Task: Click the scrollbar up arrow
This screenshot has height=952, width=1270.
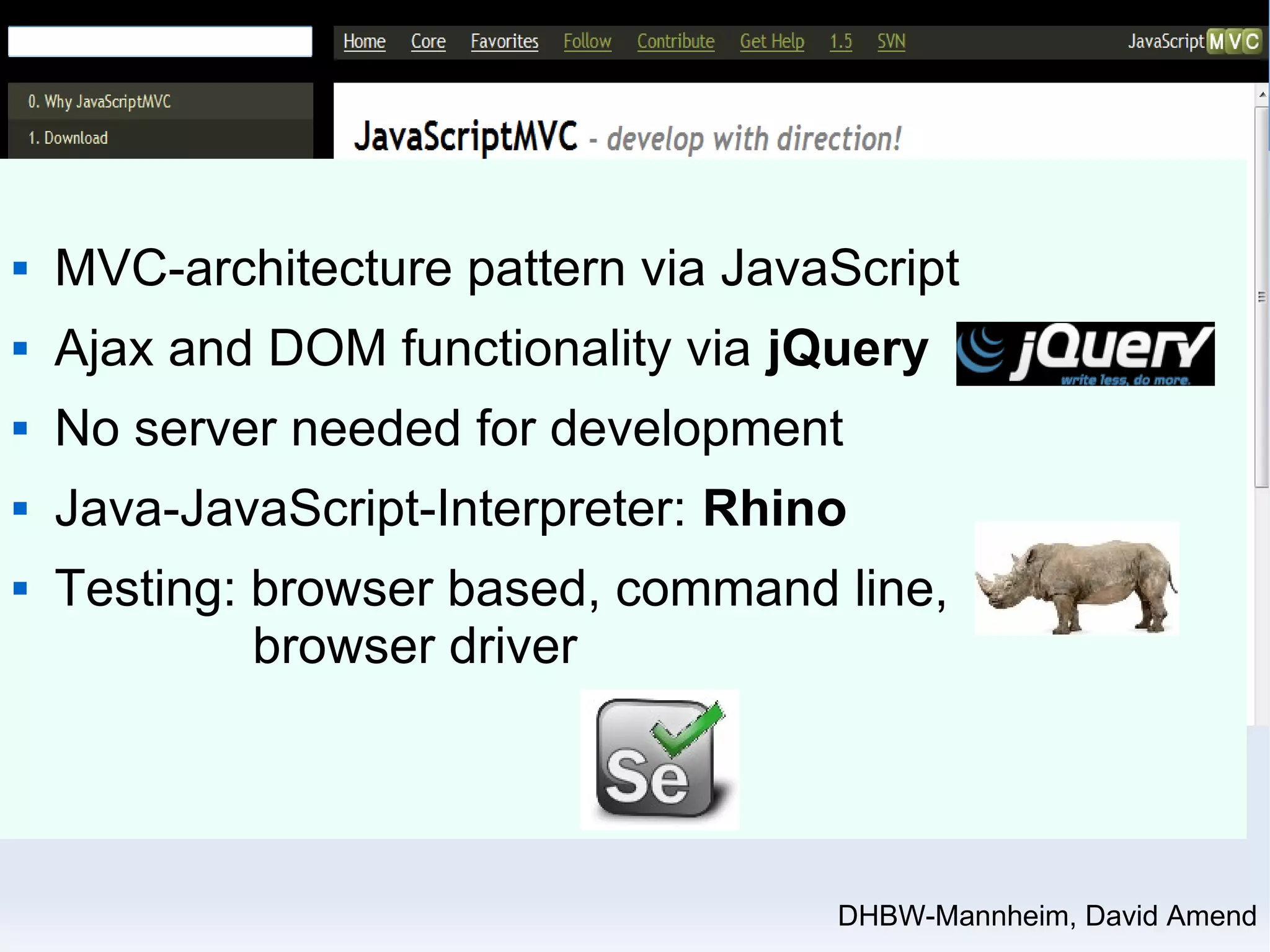Action: tap(1262, 95)
